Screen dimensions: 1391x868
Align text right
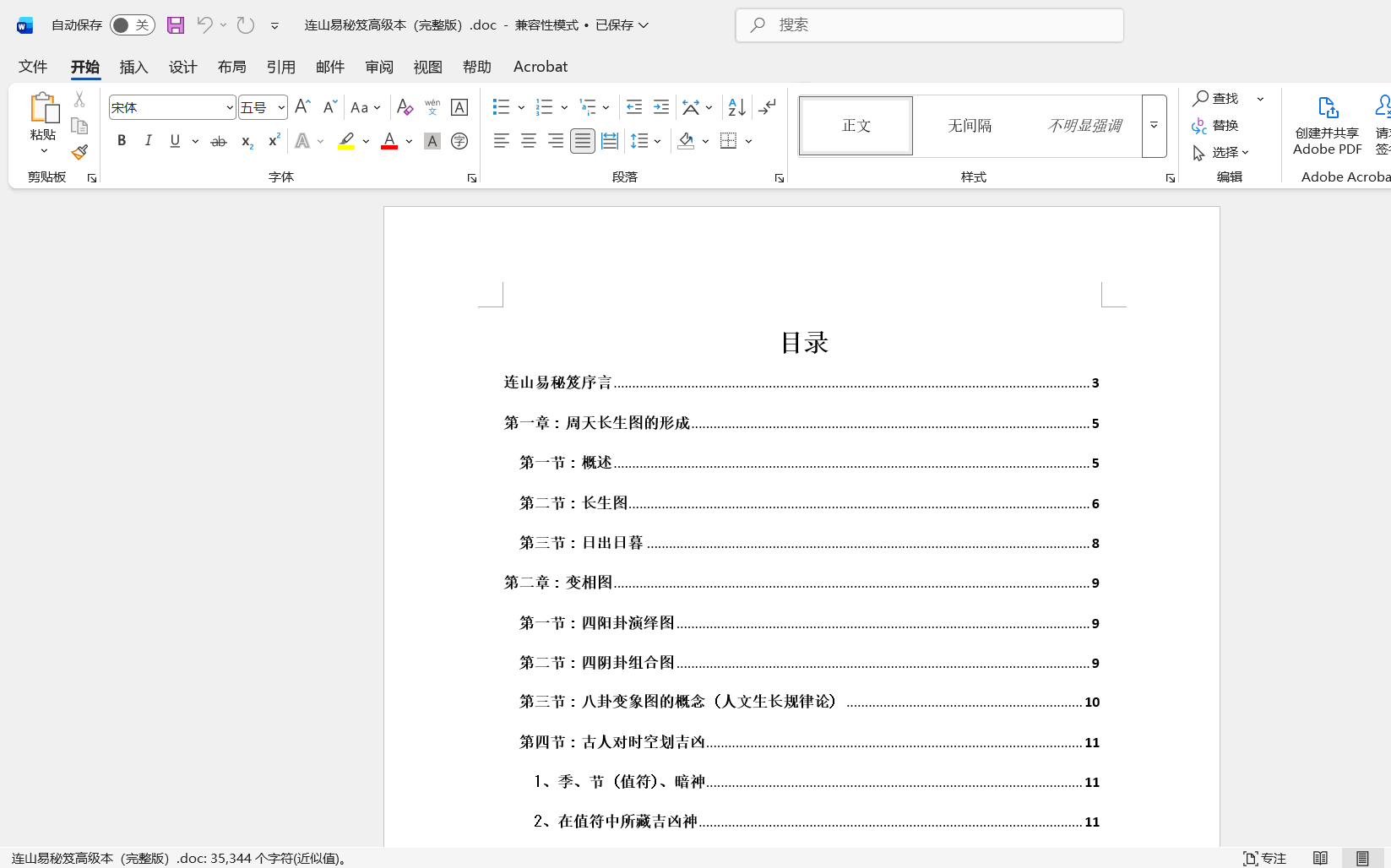(x=556, y=141)
